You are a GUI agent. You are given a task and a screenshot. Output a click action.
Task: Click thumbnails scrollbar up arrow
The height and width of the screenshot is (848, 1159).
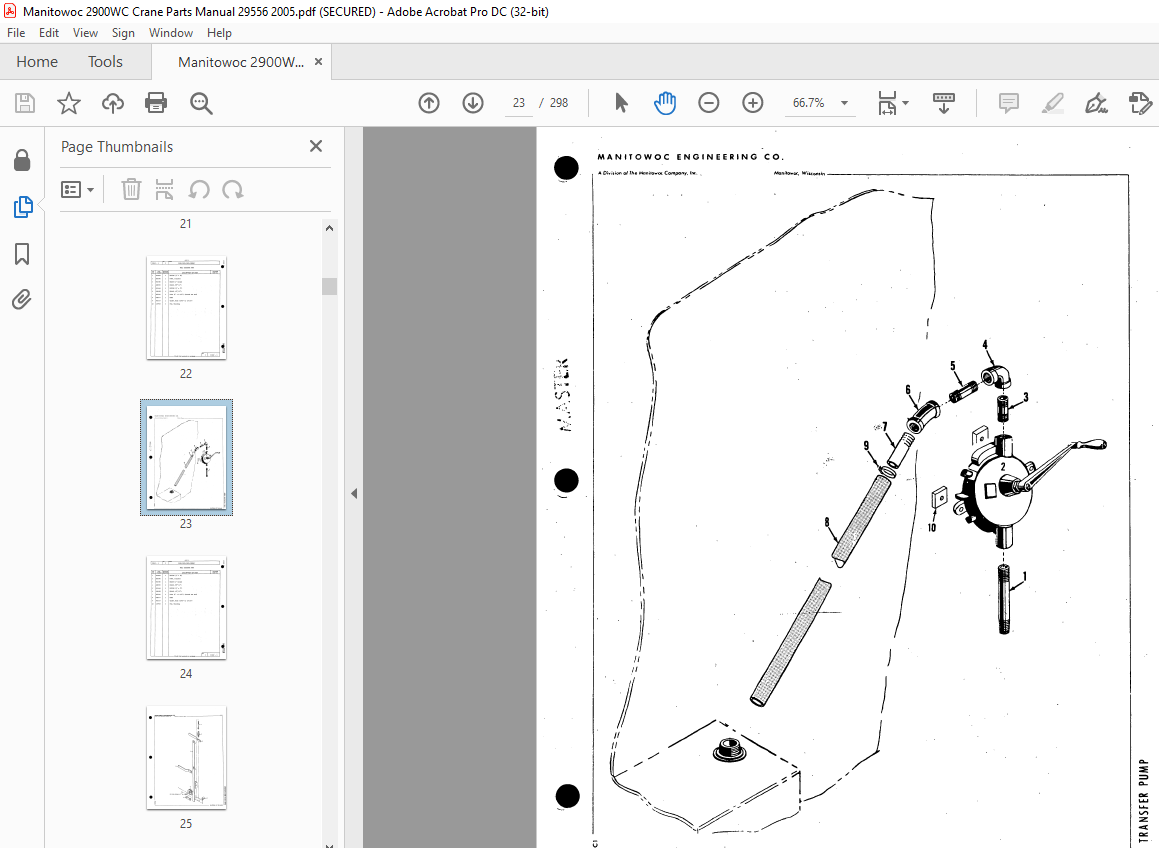click(x=330, y=228)
